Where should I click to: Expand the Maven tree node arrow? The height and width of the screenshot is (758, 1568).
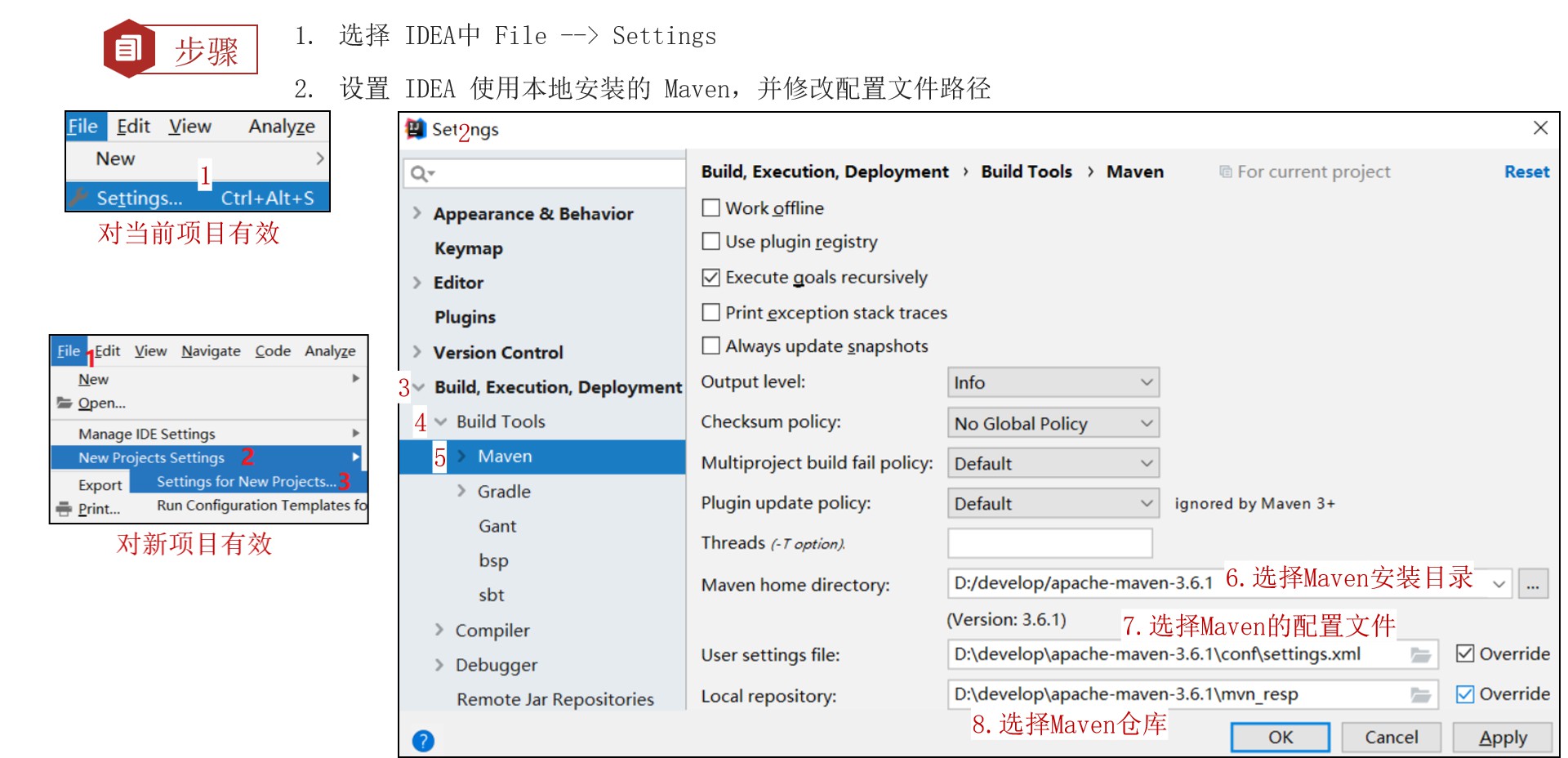tap(462, 456)
